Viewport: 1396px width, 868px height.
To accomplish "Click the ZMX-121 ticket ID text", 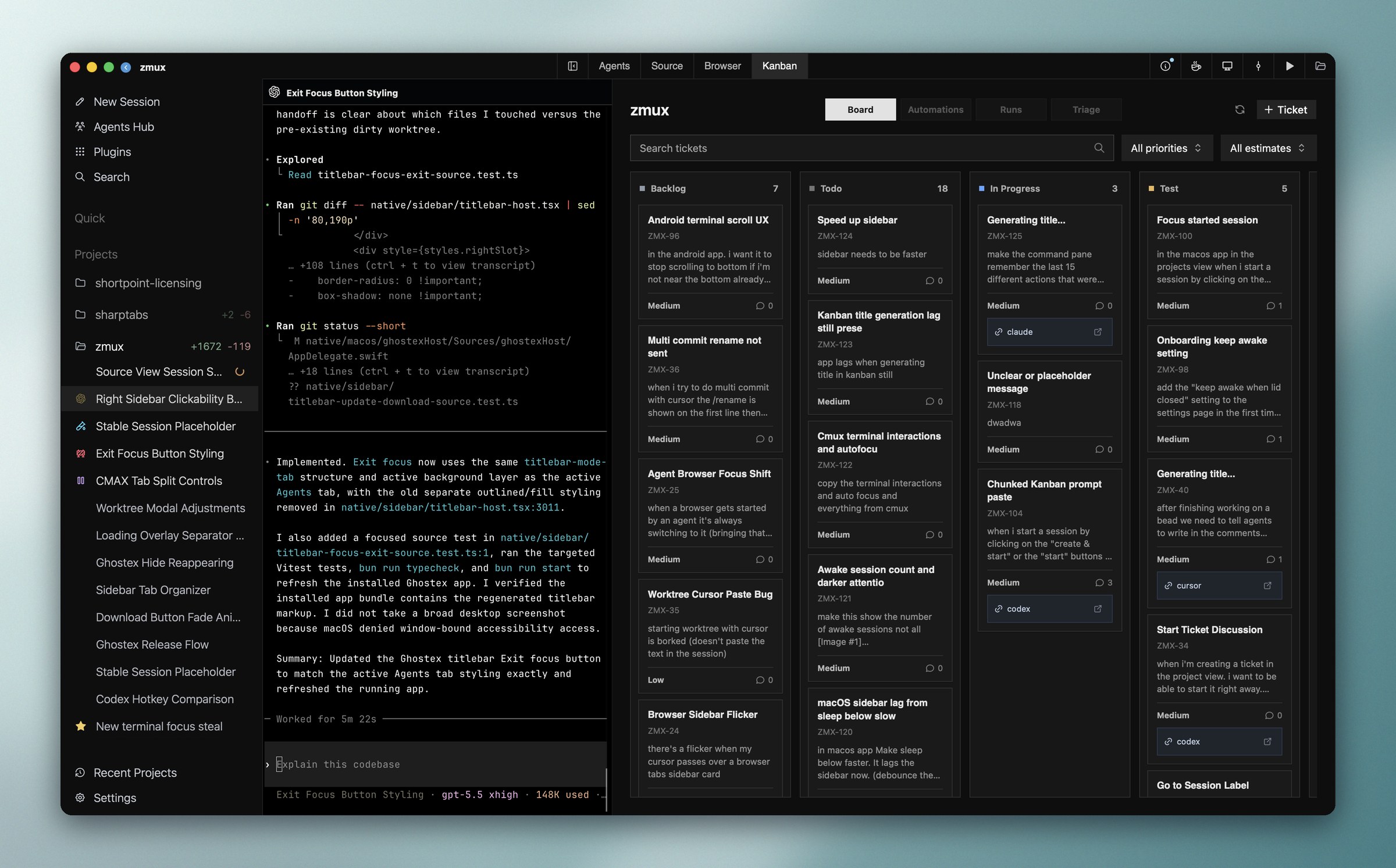I will click(x=834, y=598).
